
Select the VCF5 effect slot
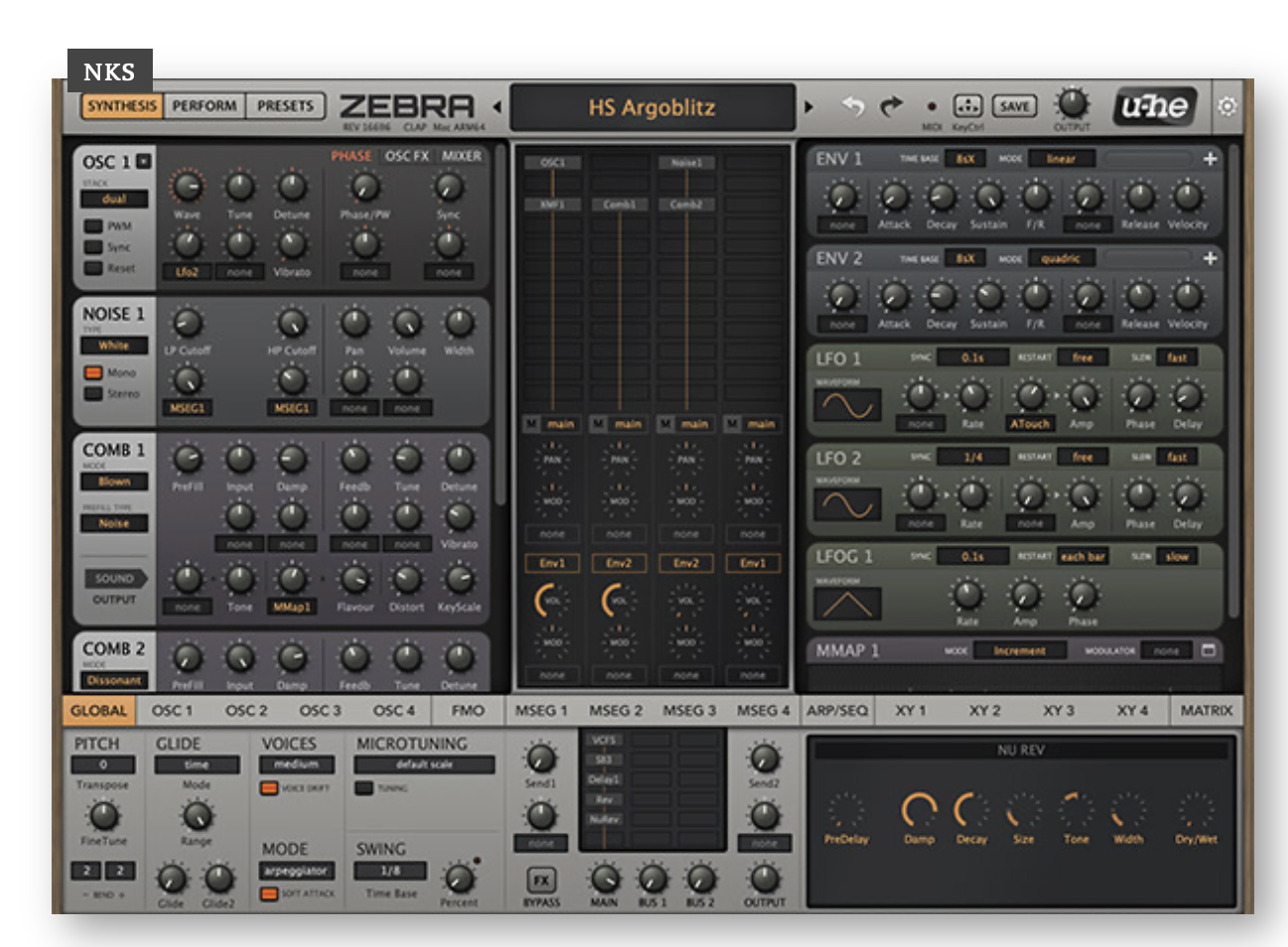(604, 741)
